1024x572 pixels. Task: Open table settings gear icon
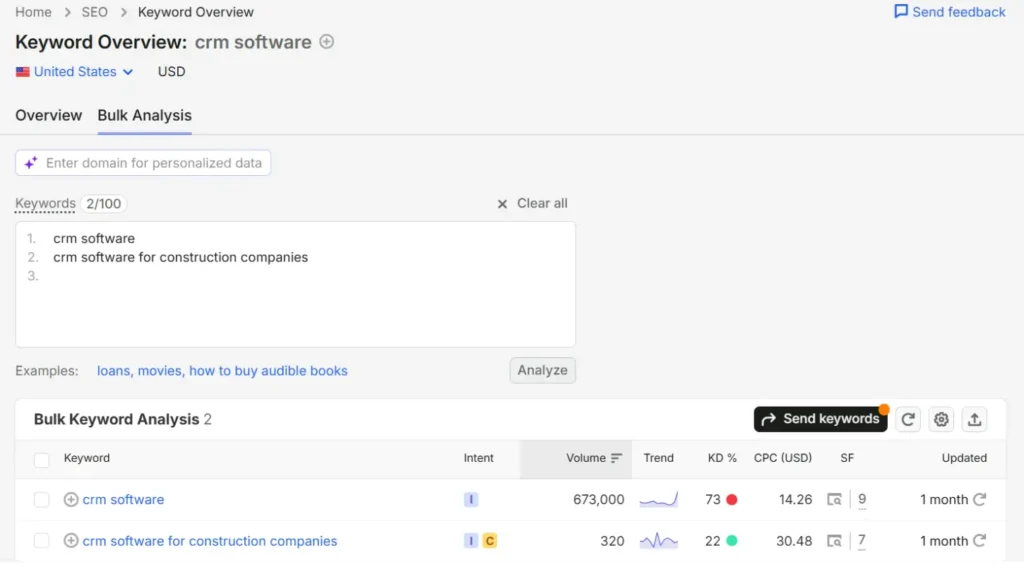pyautogui.click(x=941, y=419)
